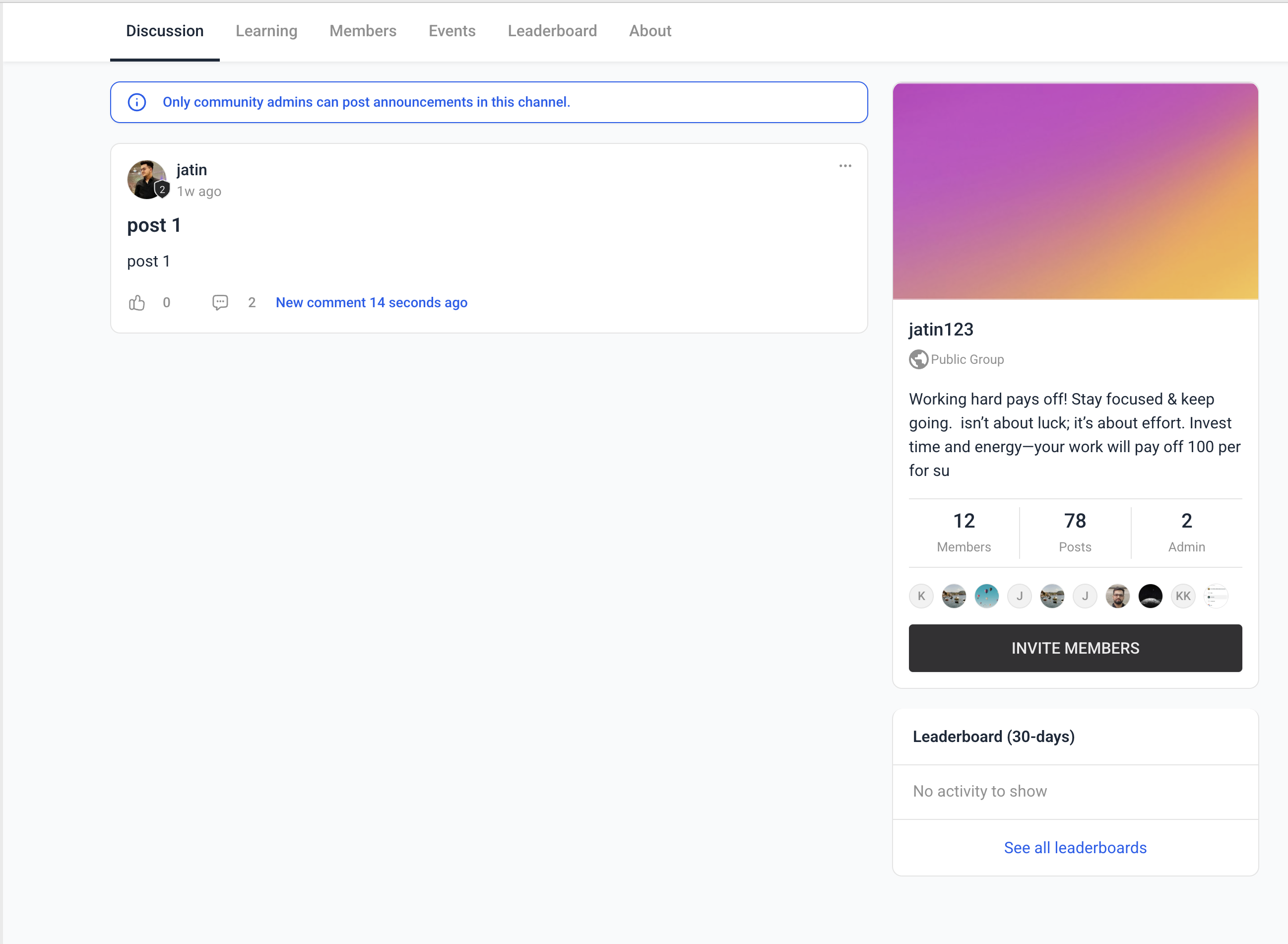Go to the Events tab
The width and height of the screenshot is (1288, 944).
(452, 31)
